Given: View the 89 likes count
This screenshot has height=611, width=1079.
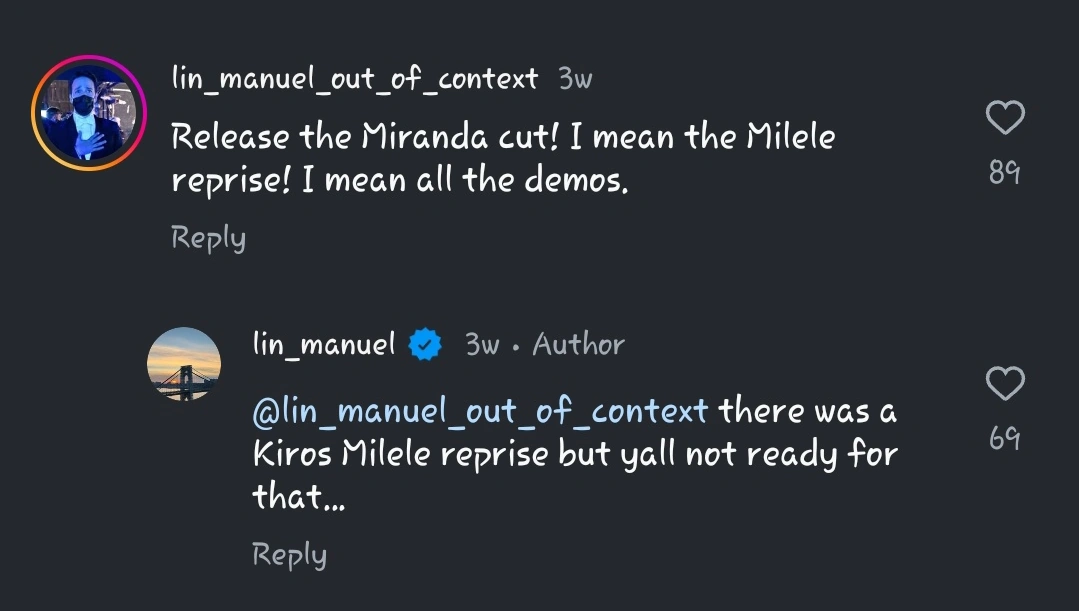Looking at the screenshot, I should 1004,174.
